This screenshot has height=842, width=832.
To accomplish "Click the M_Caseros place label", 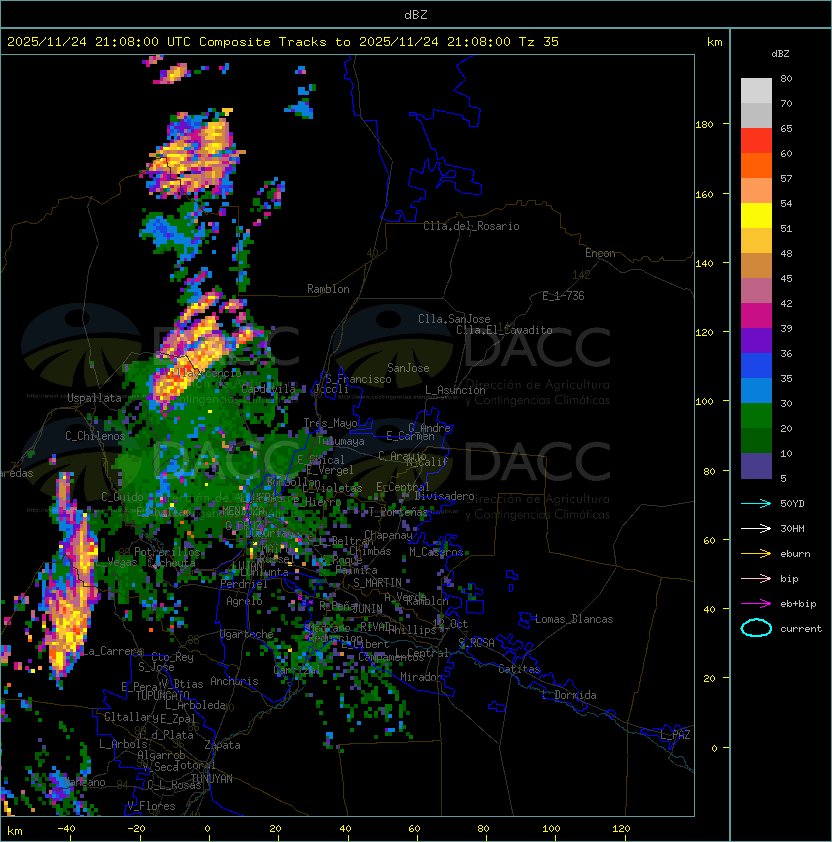I will pos(436,552).
